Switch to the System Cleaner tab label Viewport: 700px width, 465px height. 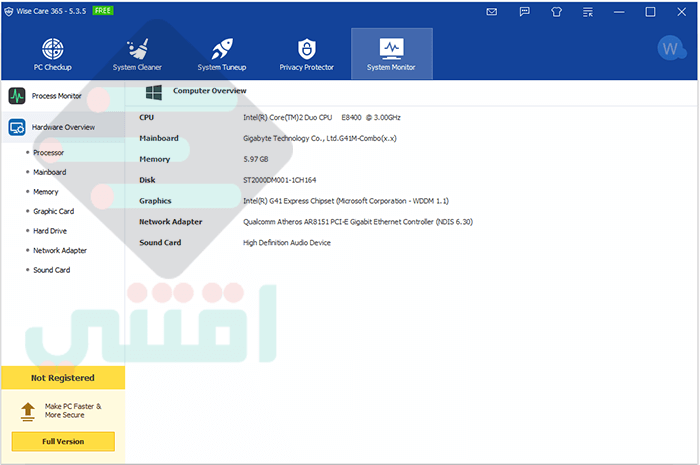[x=138, y=67]
